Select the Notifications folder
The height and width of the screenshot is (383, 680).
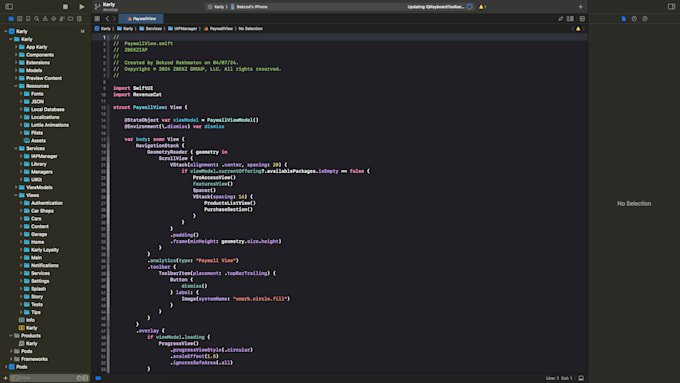coord(41,265)
